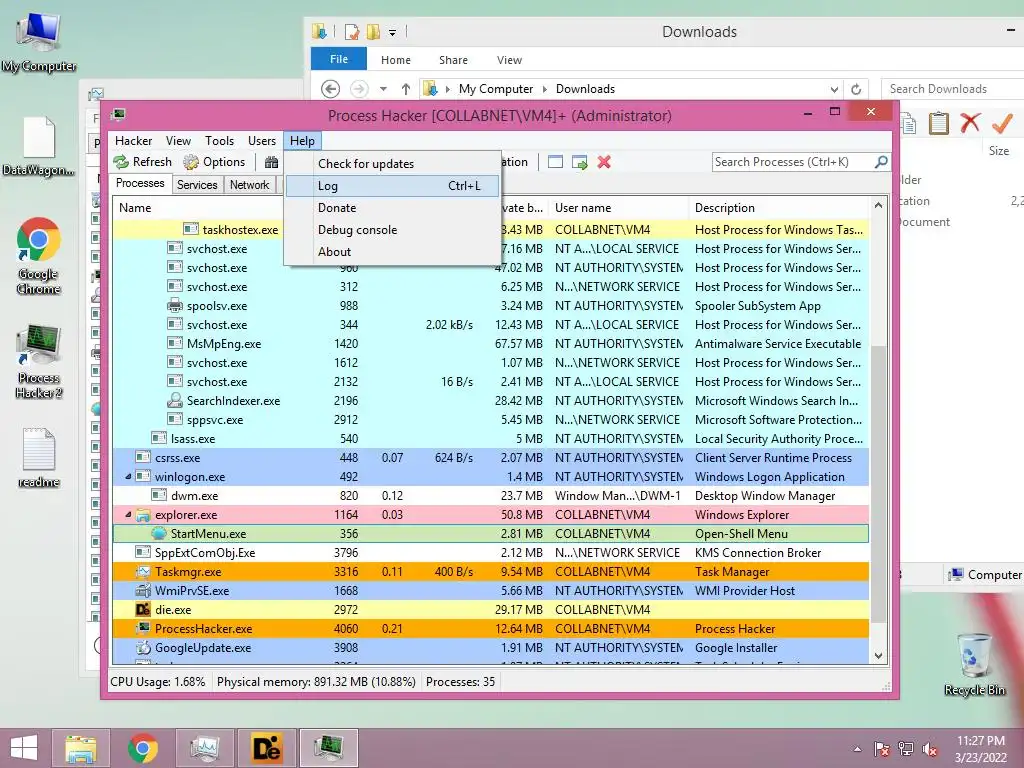Select Google Chrome desktop shortcut
The image size is (1024, 768).
pos(39,256)
